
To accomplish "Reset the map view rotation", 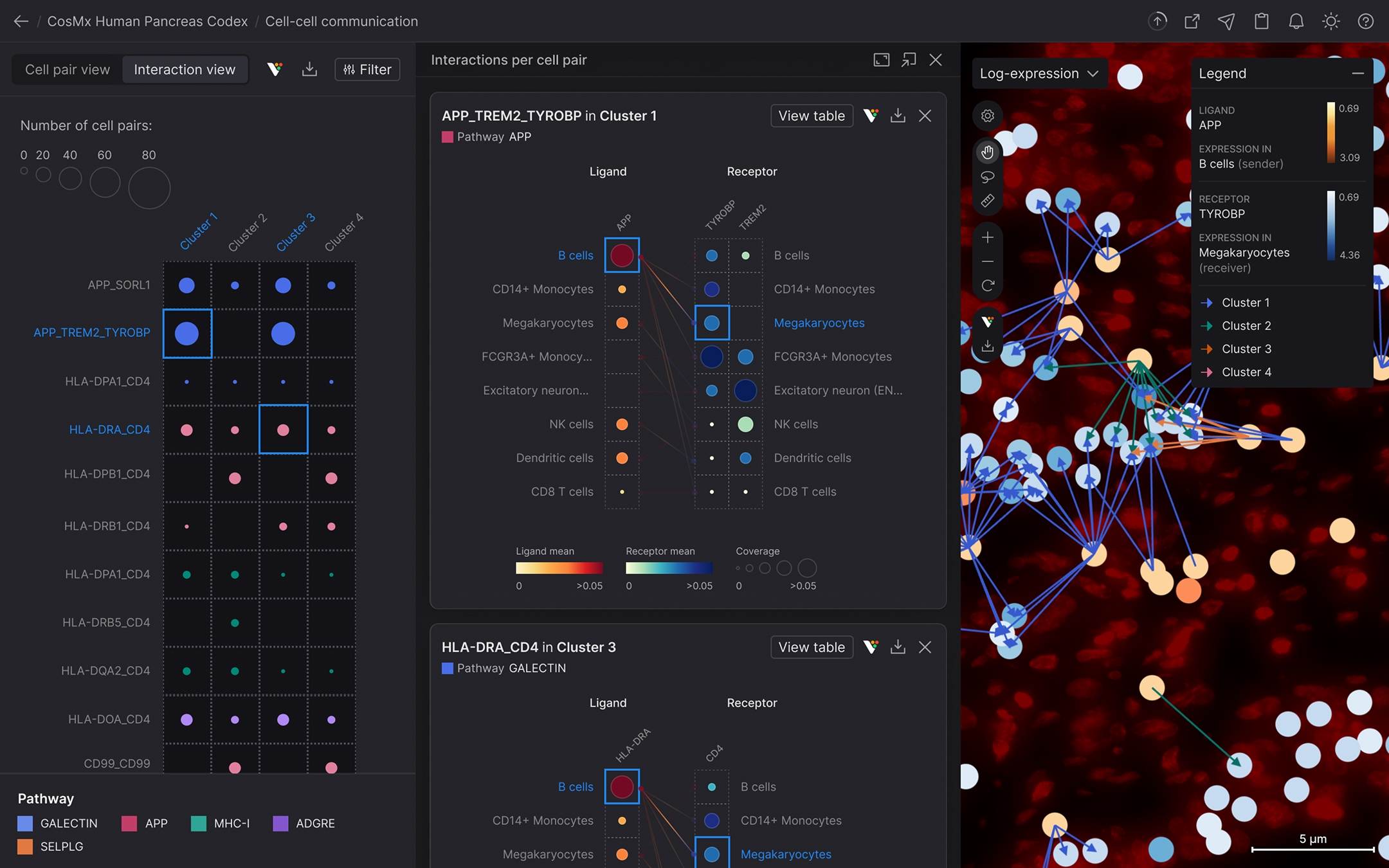I will 987,285.
